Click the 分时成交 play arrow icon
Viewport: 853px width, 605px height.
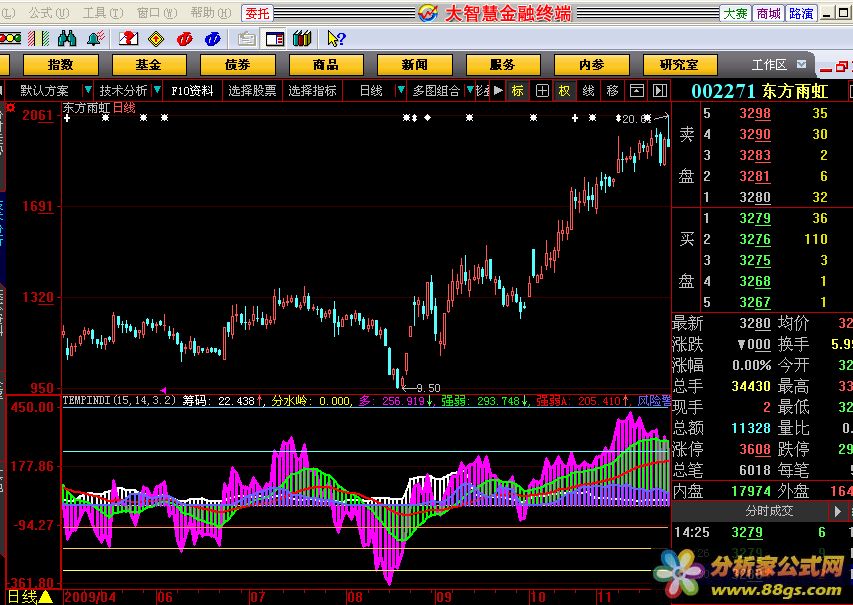point(837,511)
